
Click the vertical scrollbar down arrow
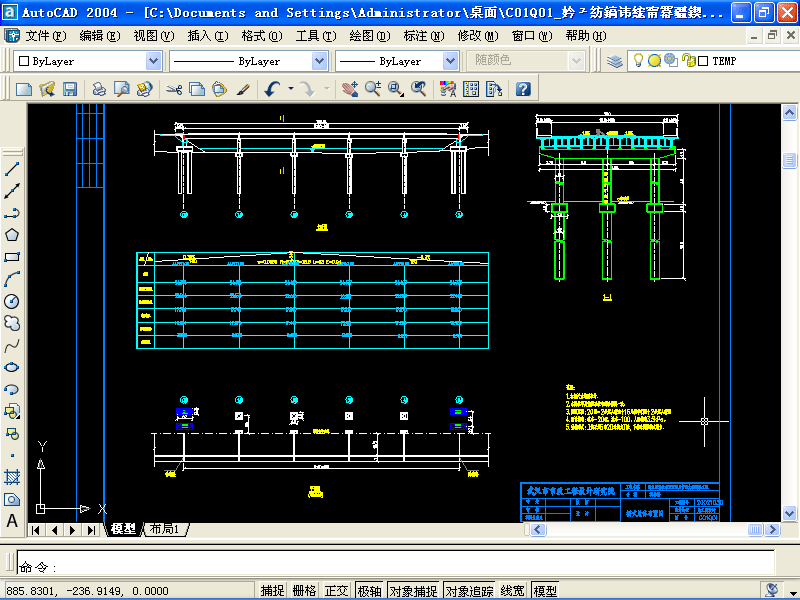(x=789, y=513)
